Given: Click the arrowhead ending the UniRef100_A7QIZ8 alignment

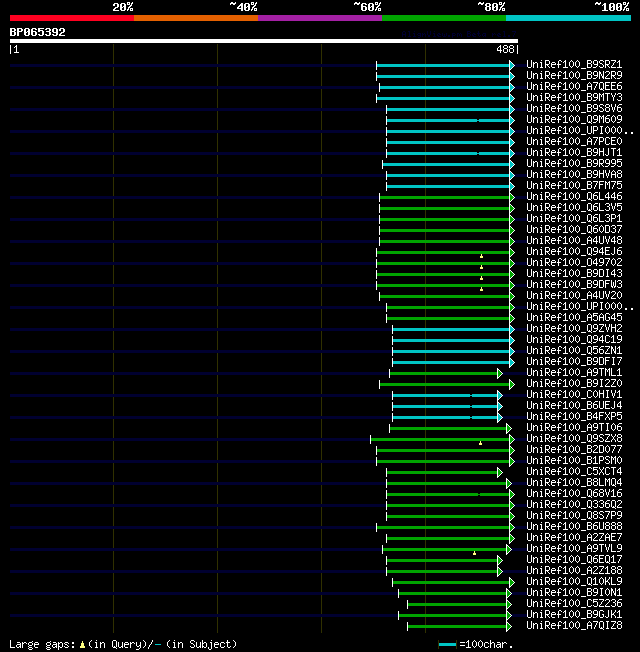Looking at the screenshot, I should pyautogui.click(x=509, y=626).
